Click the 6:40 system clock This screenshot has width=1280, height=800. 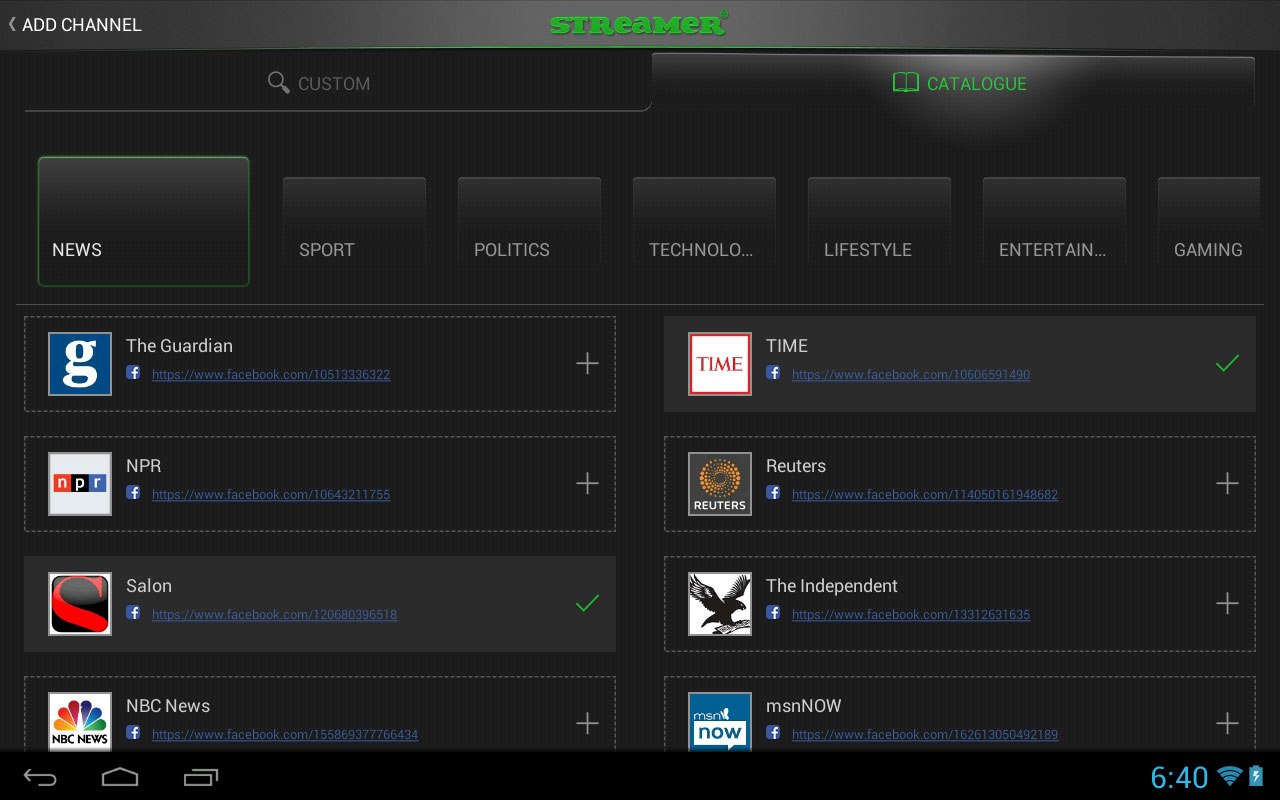tap(1179, 777)
